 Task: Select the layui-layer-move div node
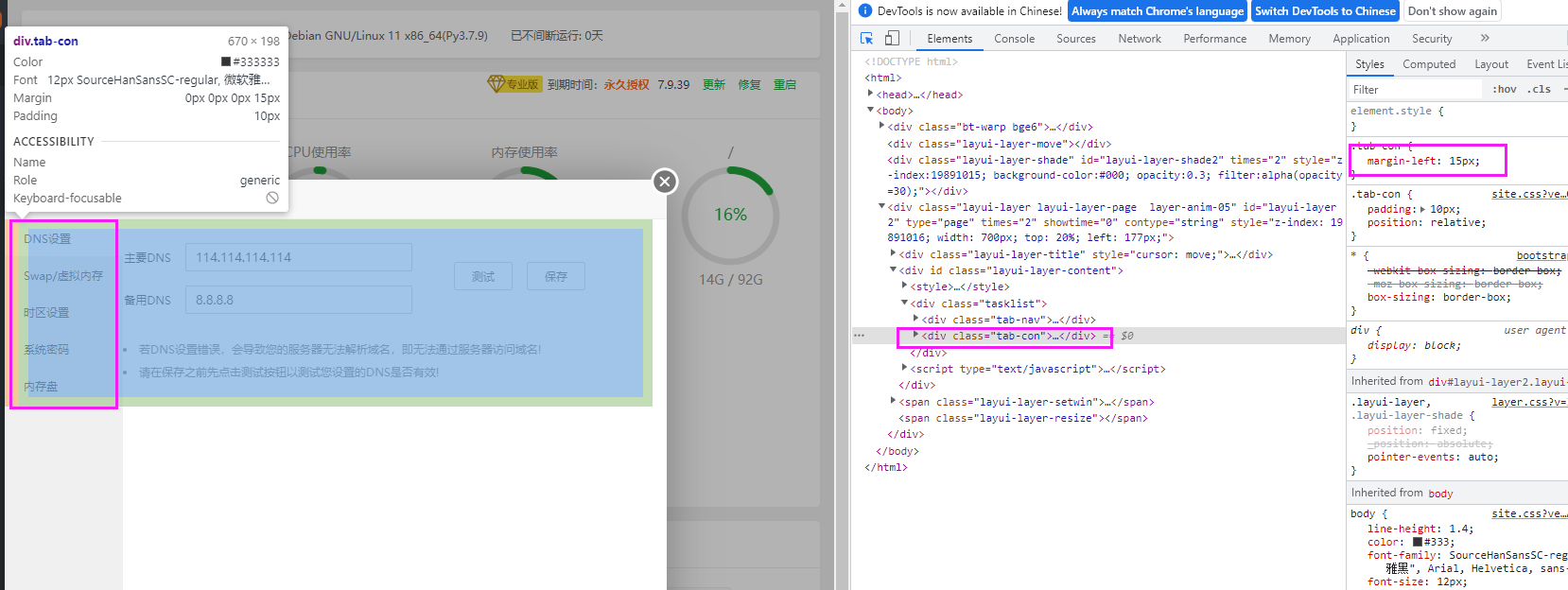(999, 144)
